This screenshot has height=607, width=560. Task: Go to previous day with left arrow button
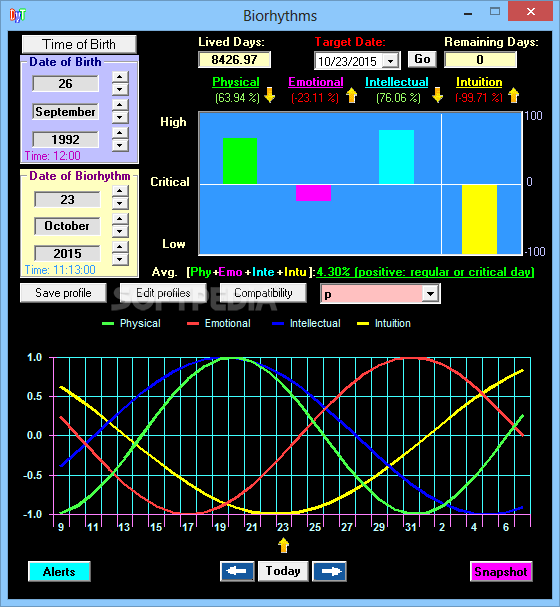coord(237,571)
